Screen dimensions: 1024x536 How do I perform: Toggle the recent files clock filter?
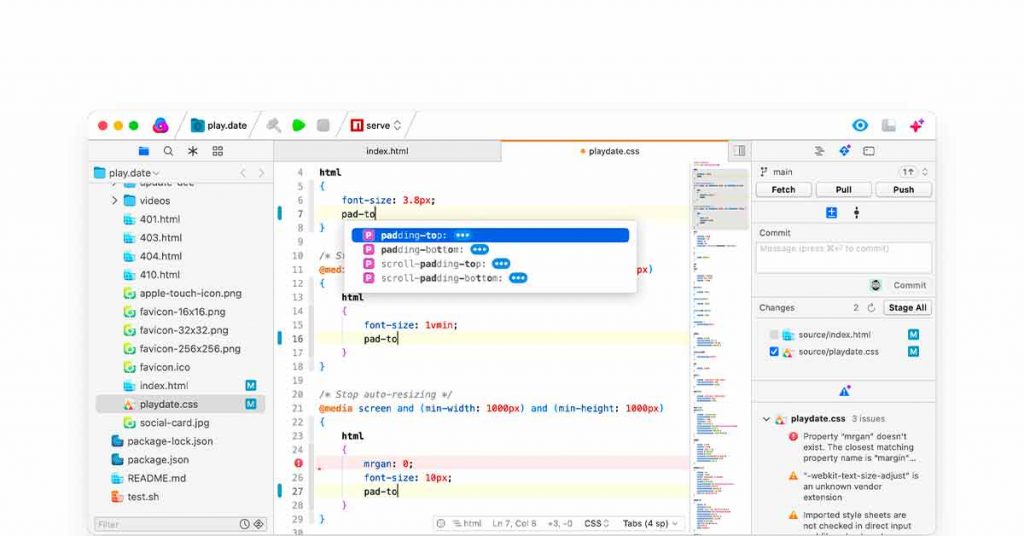coord(244,524)
